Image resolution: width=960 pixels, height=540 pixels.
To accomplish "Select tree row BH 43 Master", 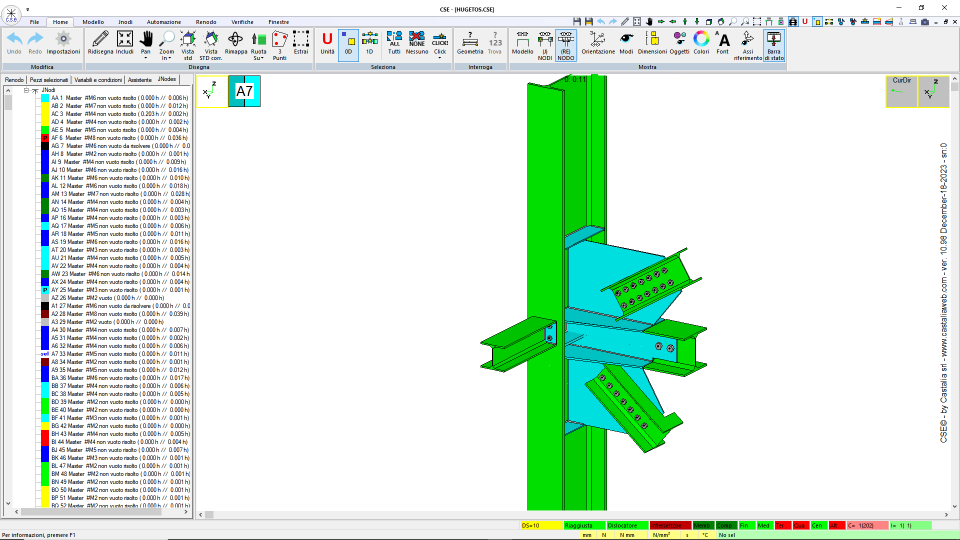I will [x=119, y=433].
